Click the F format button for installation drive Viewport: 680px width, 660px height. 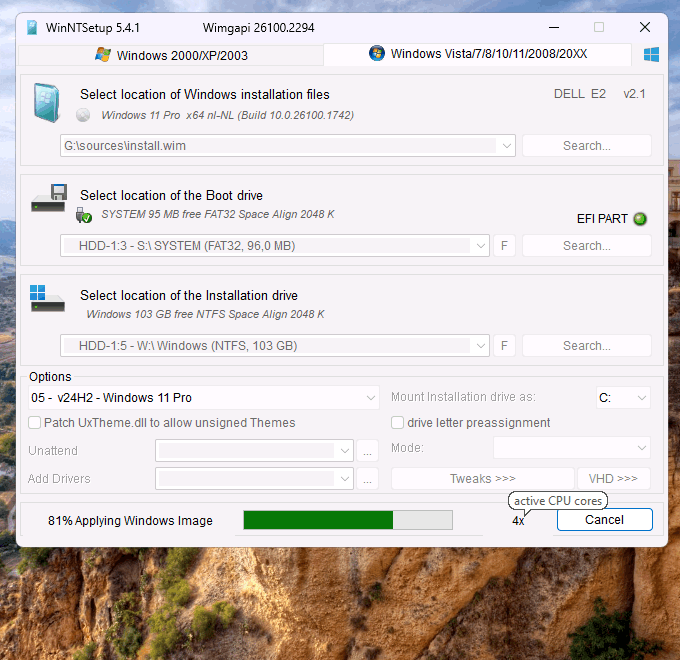pos(504,346)
